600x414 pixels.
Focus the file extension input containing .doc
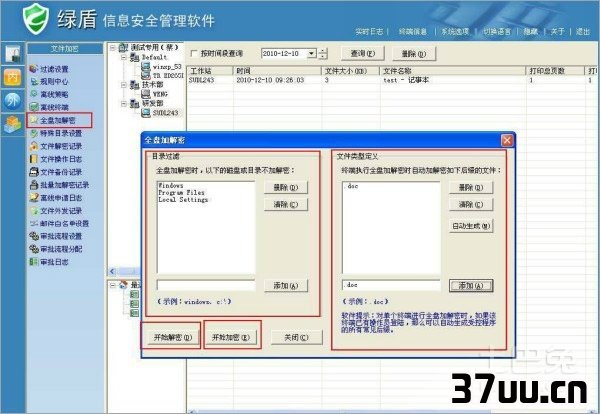391,285
